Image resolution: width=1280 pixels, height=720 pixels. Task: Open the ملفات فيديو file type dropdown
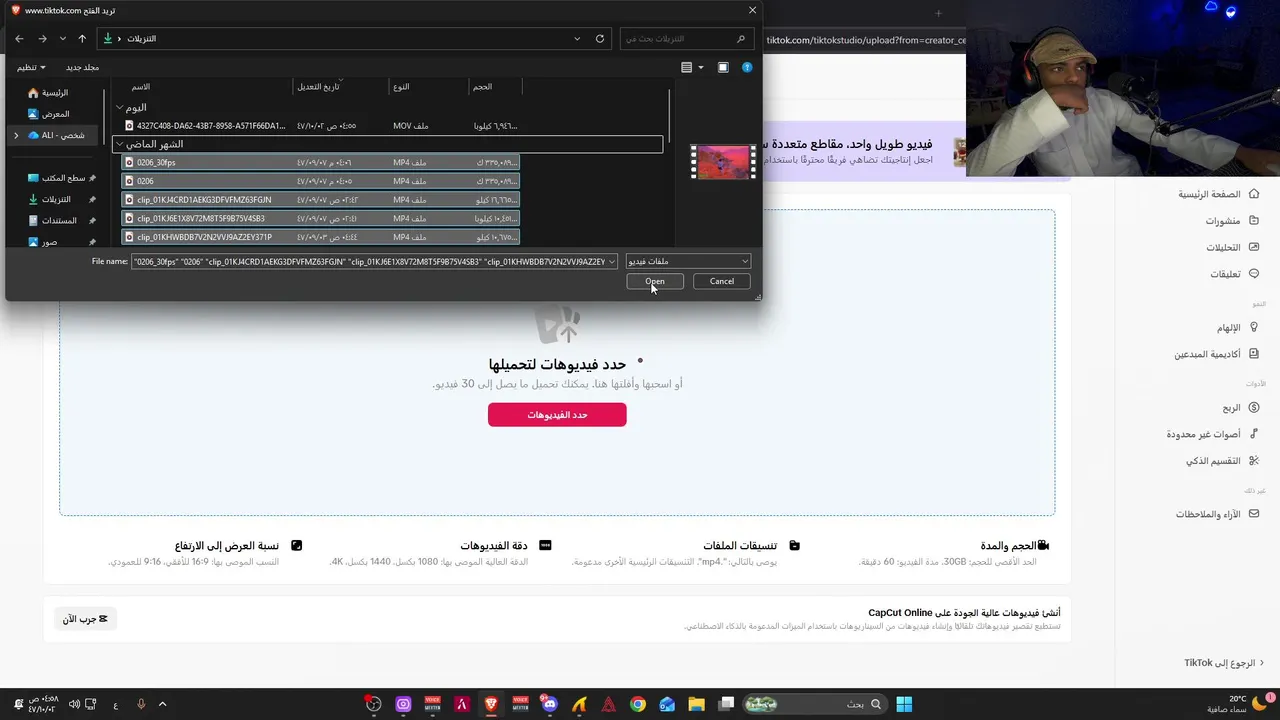pos(688,261)
